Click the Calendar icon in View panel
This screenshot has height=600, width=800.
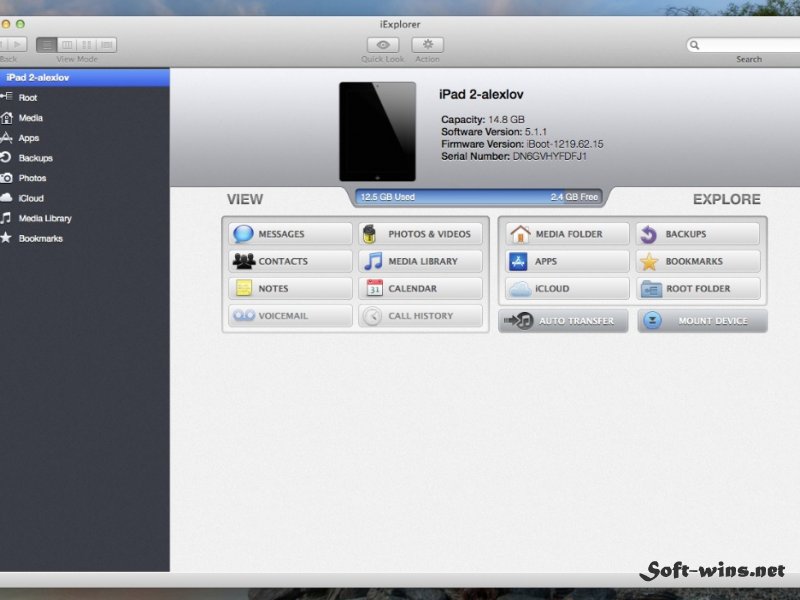(x=374, y=288)
